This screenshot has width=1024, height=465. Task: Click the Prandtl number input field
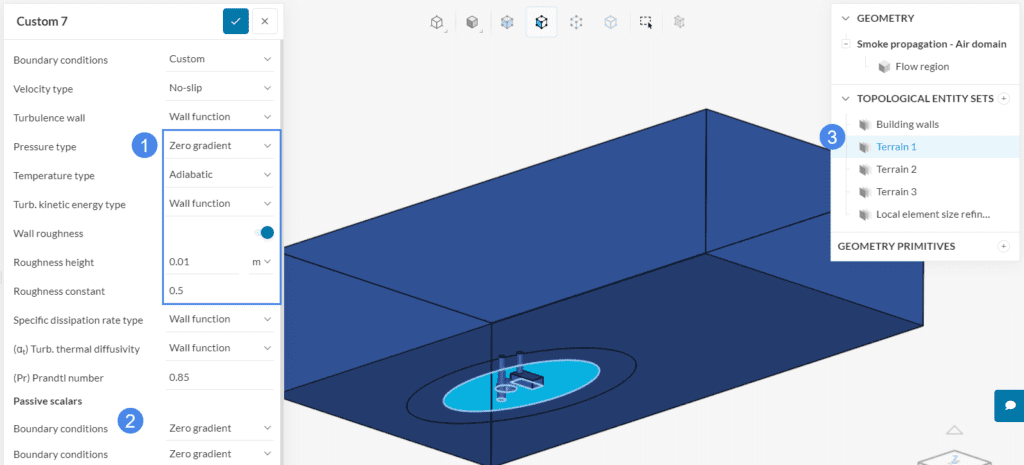220,377
